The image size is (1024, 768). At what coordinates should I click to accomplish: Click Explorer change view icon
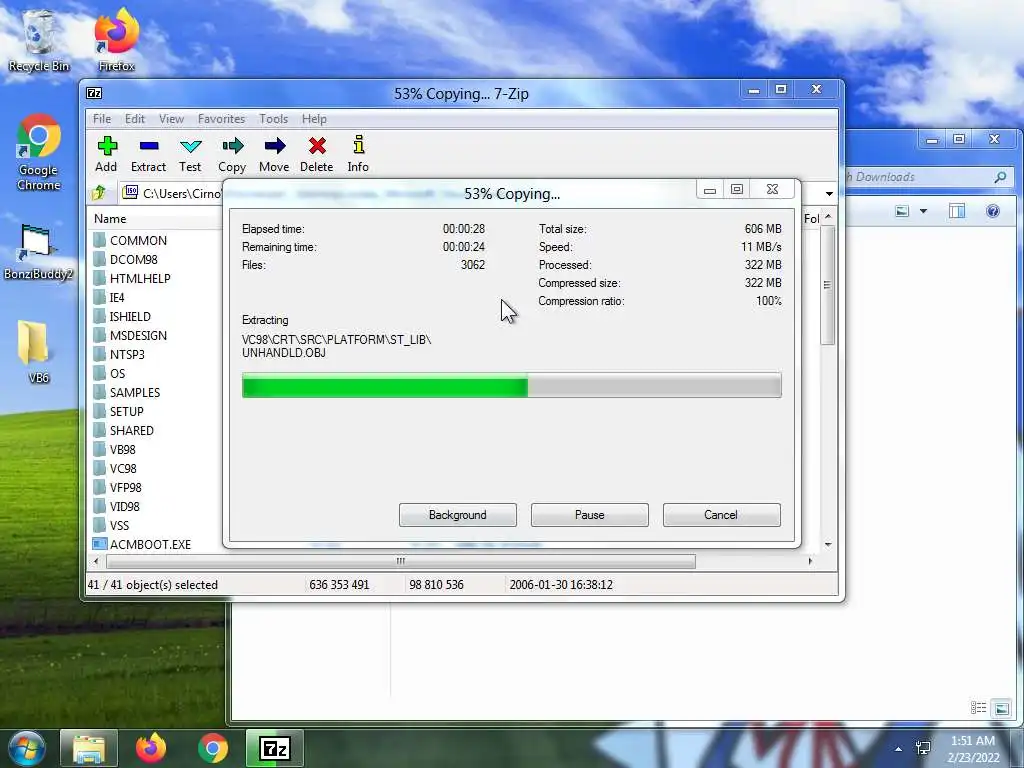(x=903, y=211)
